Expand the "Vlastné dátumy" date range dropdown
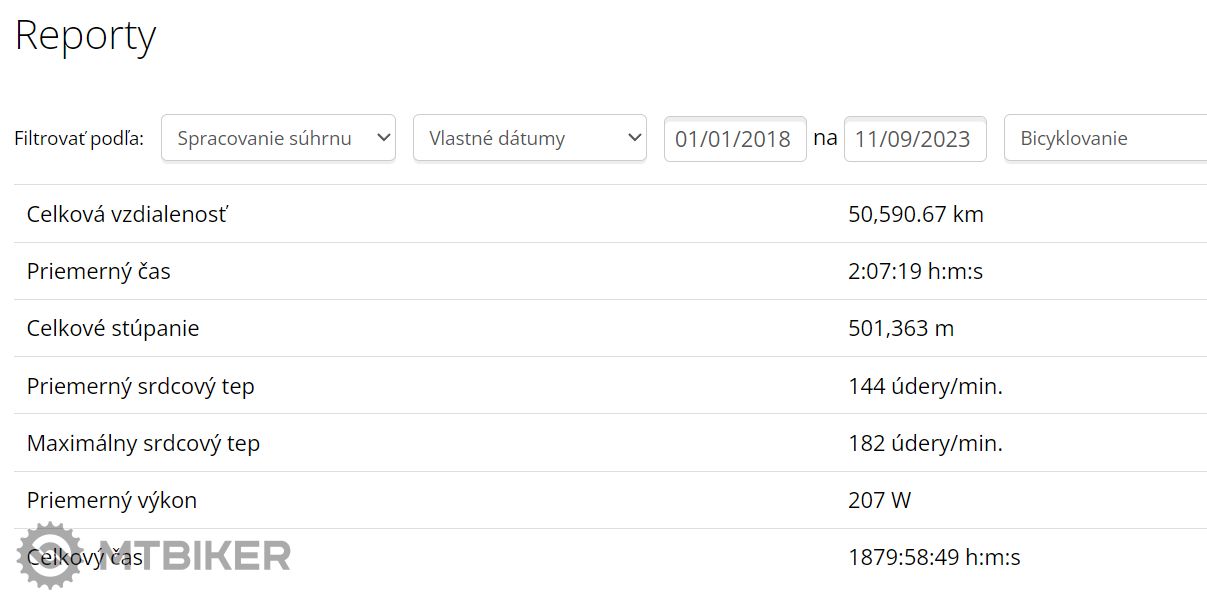This screenshot has height=603, width=1207. [x=530, y=138]
